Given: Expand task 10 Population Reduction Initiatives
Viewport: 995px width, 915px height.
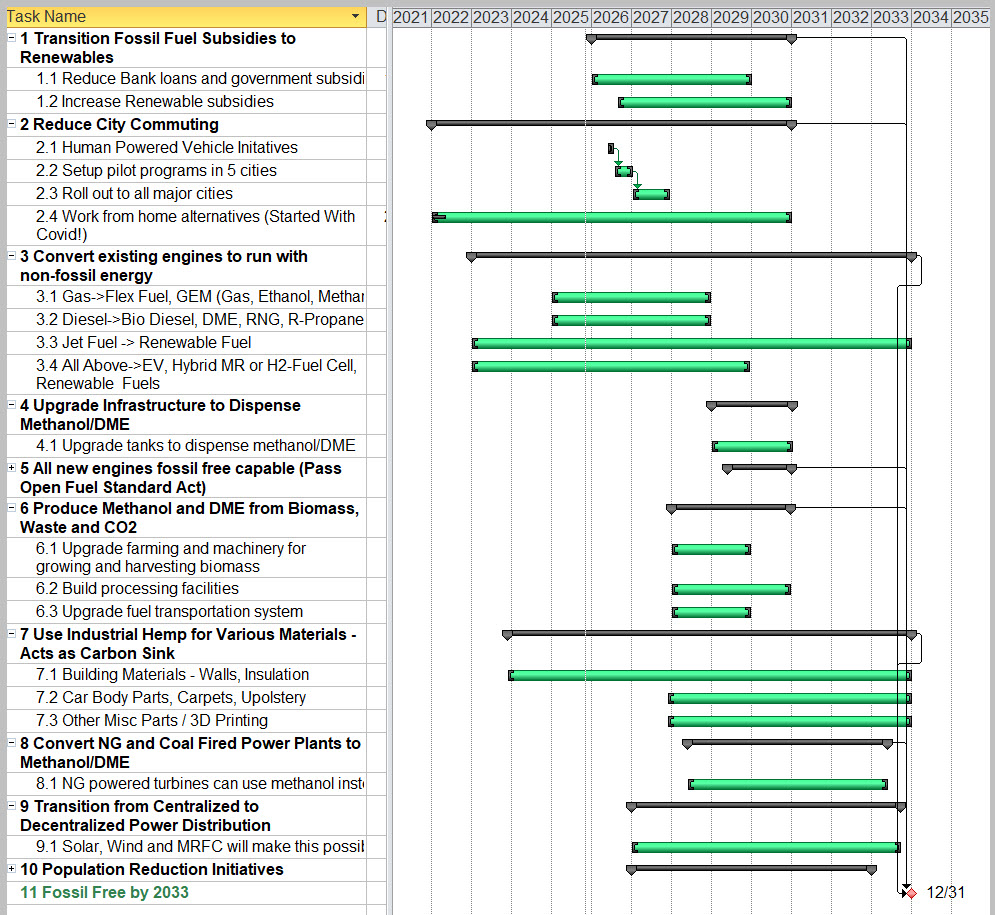Looking at the screenshot, I should tap(9, 870).
